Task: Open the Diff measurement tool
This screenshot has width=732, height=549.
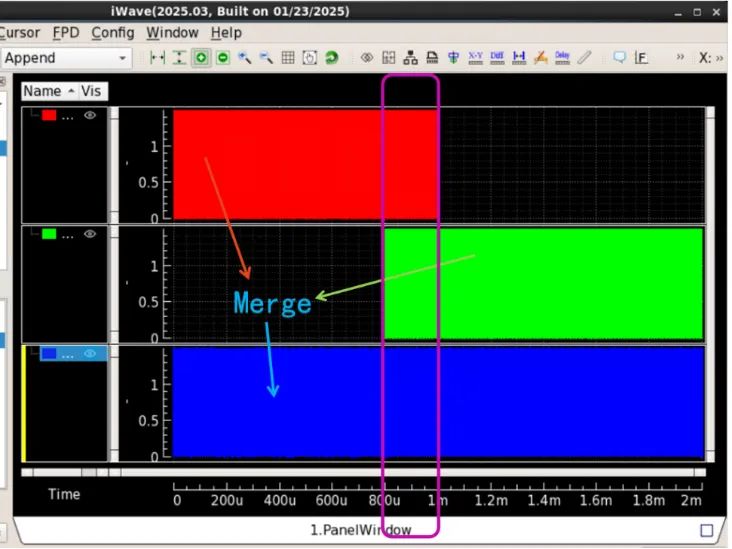Action: 497,58
